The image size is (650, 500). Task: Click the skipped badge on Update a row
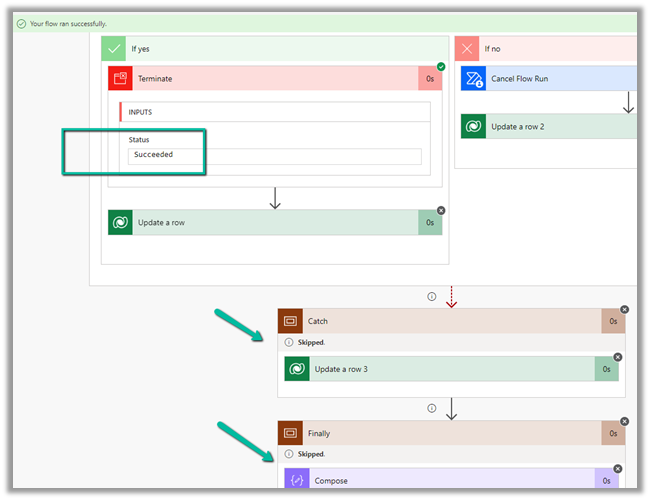click(441, 211)
